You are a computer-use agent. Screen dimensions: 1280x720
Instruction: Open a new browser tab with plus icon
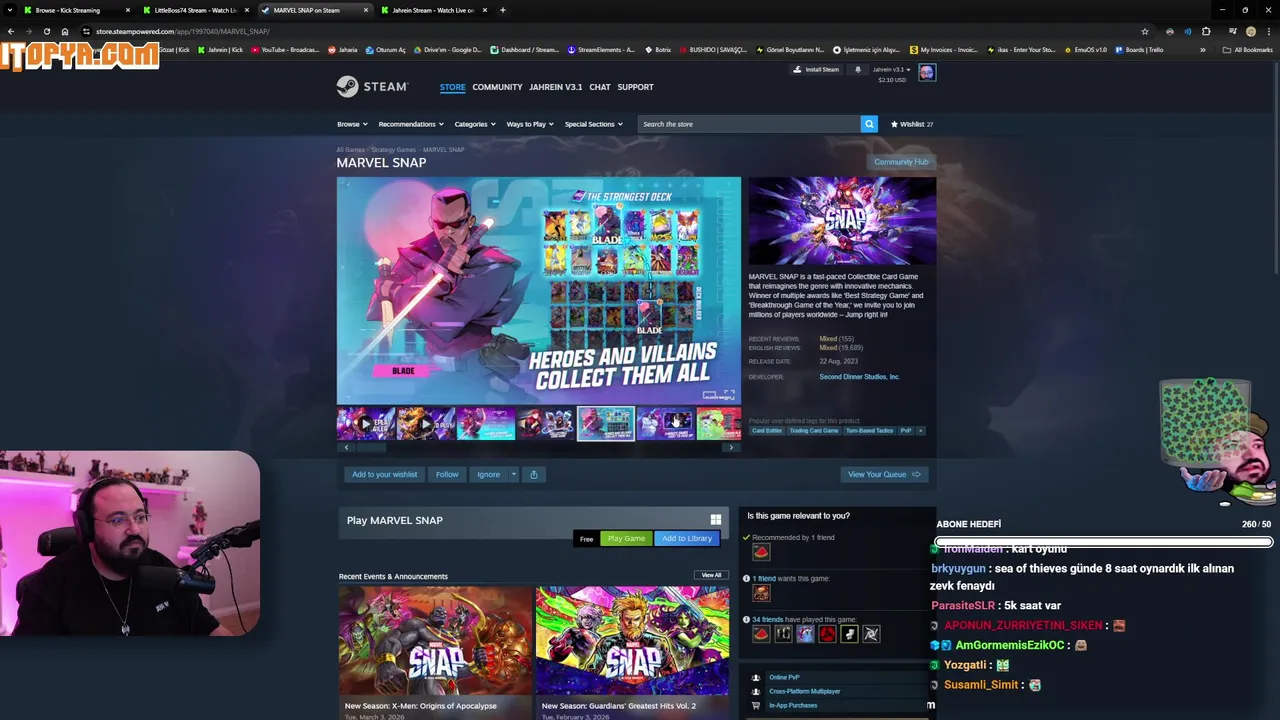[x=502, y=10]
